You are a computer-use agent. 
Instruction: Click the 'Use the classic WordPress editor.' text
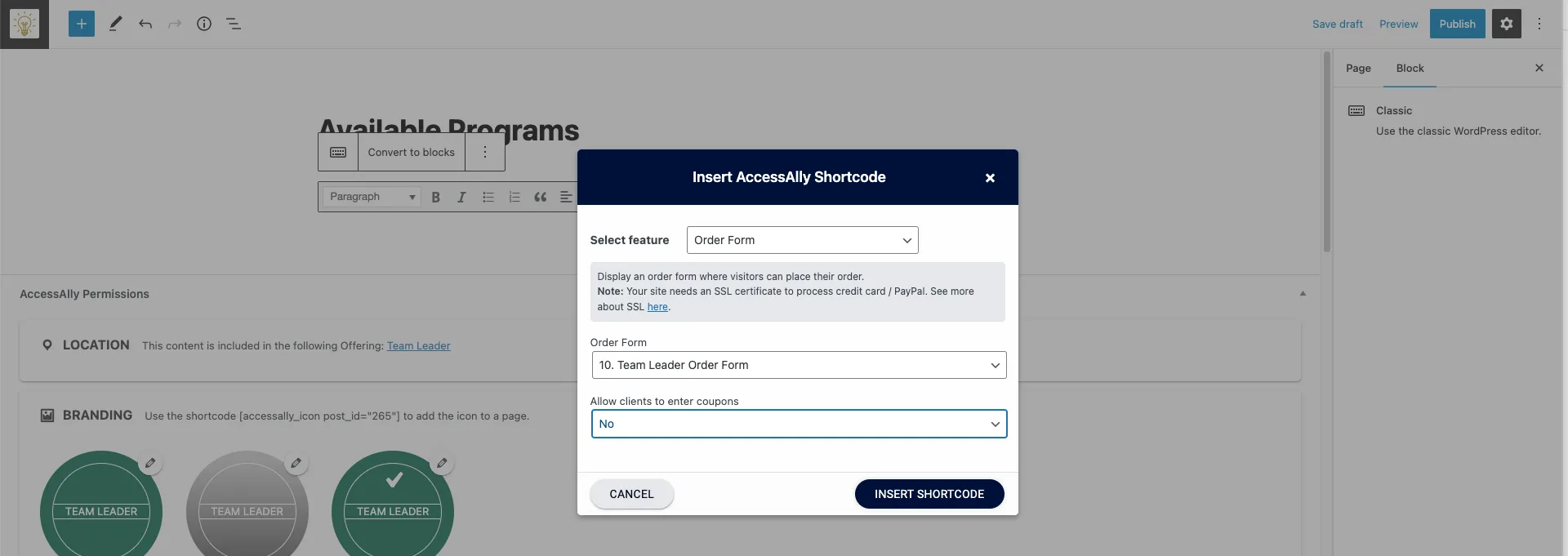[x=1458, y=131]
